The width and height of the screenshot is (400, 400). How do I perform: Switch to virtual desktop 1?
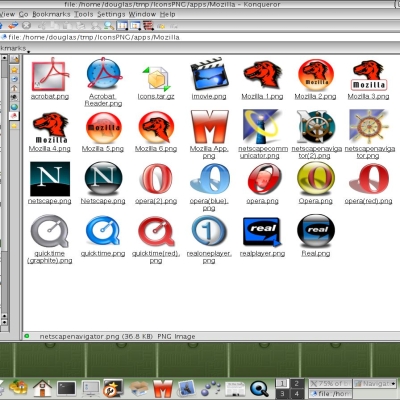click(282, 383)
